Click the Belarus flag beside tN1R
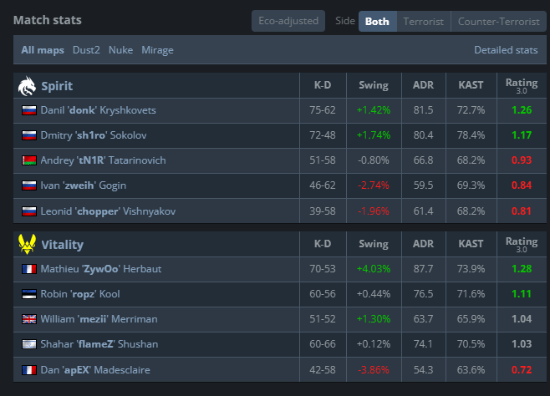 [x=29, y=161]
